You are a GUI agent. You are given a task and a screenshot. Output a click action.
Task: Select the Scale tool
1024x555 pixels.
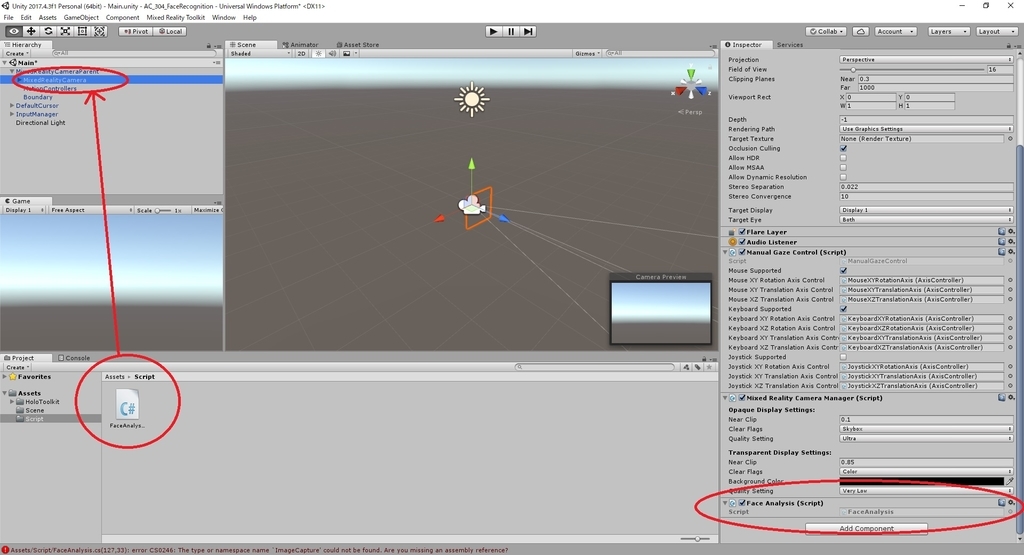pos(65,31)
